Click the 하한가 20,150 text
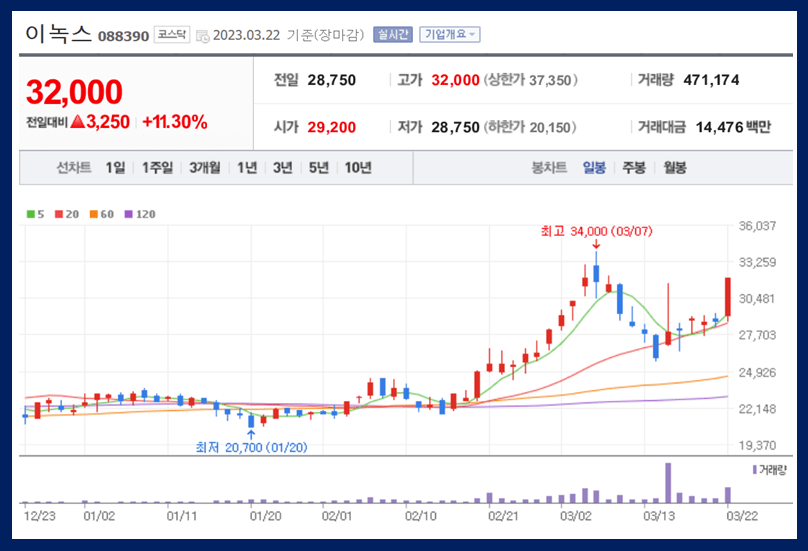The width and height of the screenshot is (808, 551). point(530,127)
